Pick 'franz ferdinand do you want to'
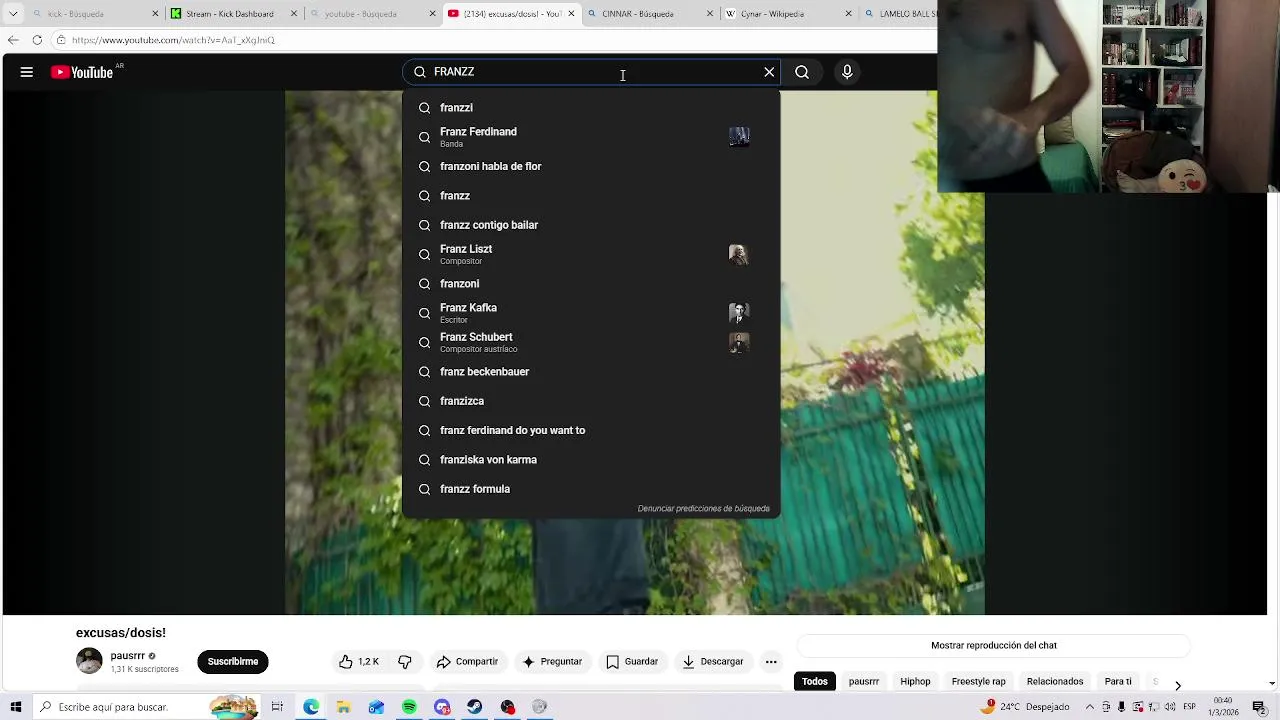Screen dimensions: 1280x720 click(x=591, y=430)
